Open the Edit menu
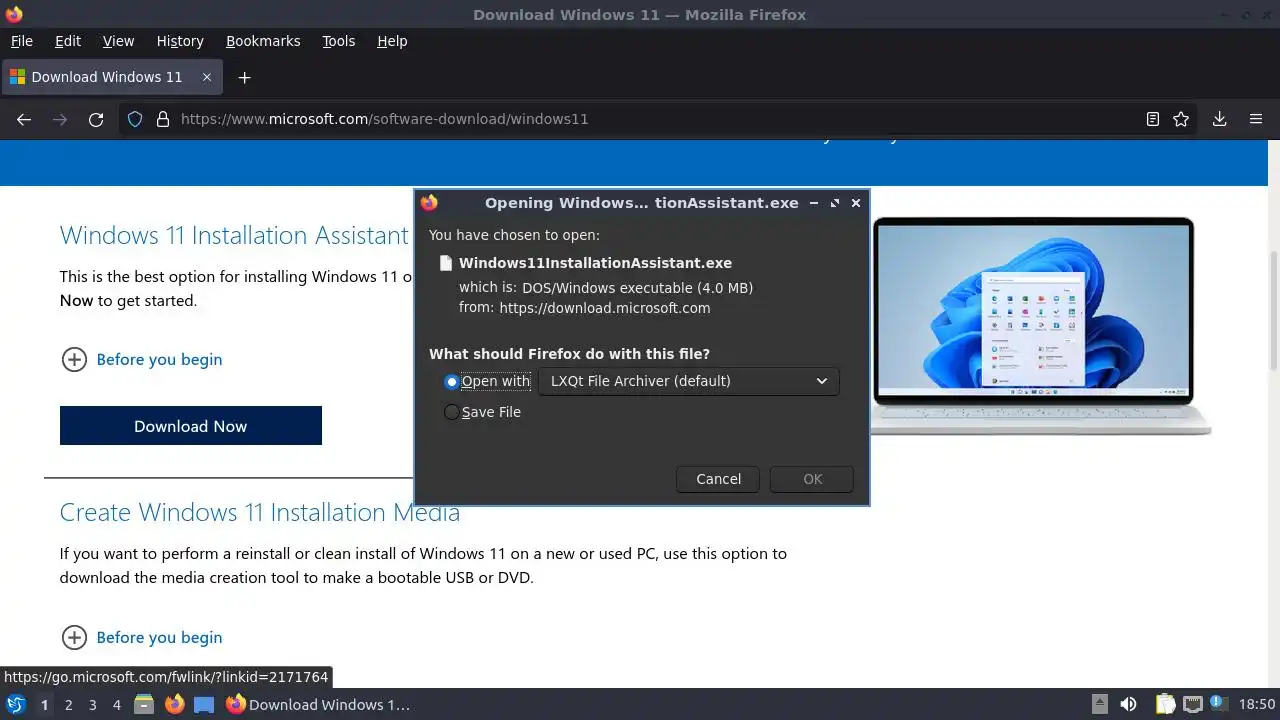Image resolution: width=1280 pixels, height=720 pixels. click(x=68, y=41)
